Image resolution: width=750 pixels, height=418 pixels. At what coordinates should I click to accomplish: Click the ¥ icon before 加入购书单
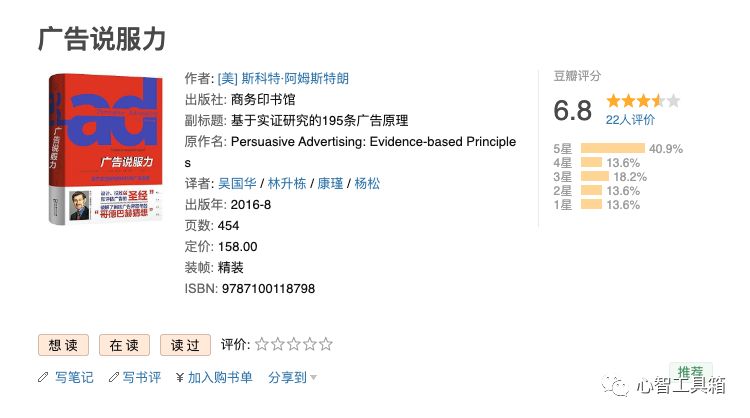[179, 378]
